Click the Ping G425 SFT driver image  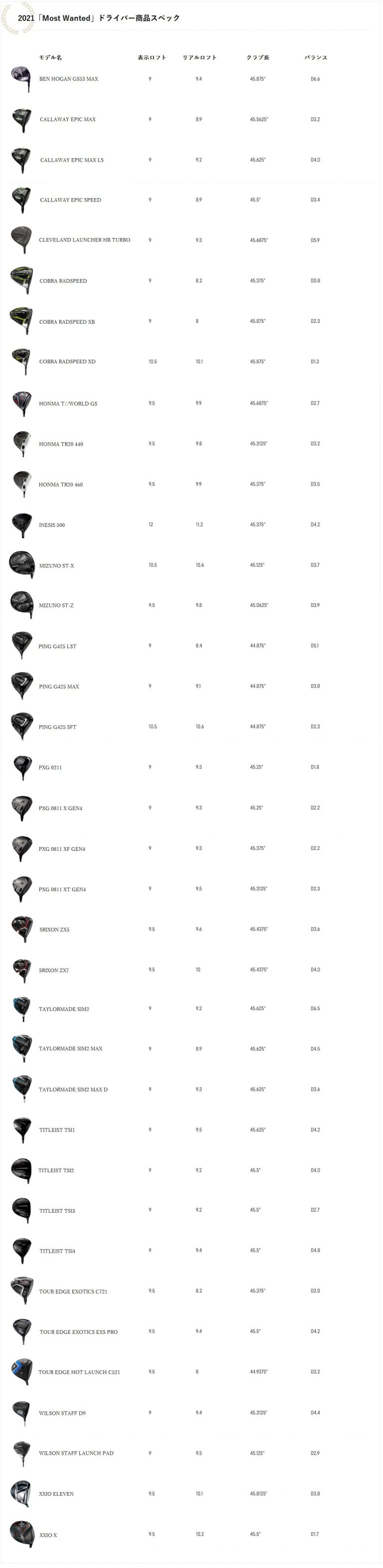point(22,726)
